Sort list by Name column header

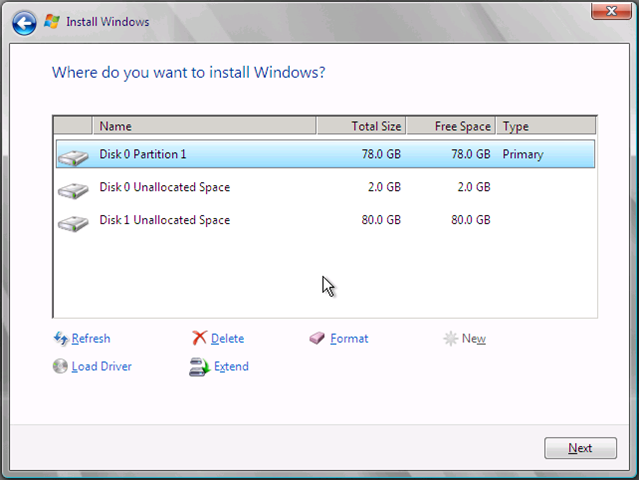click(205, 126)
